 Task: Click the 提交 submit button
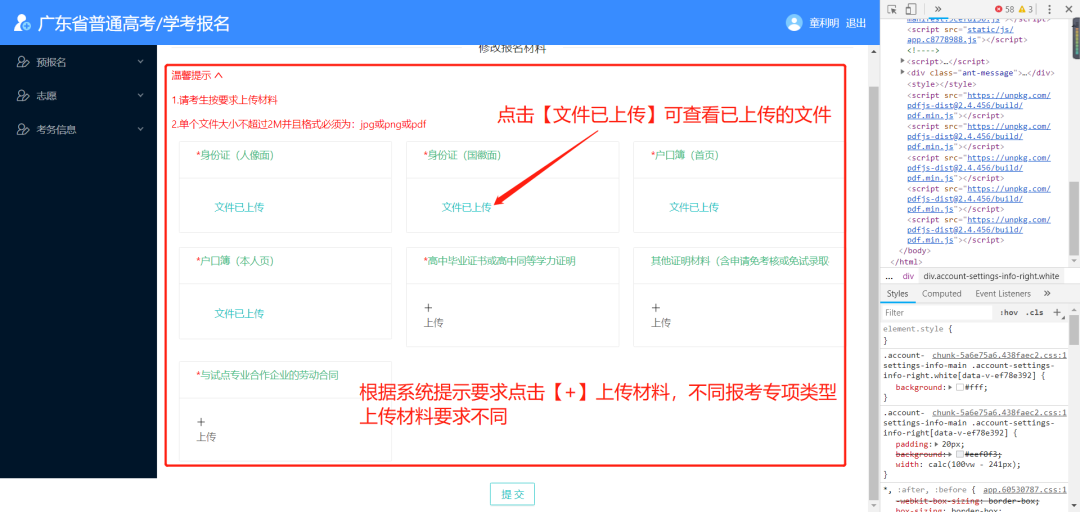coord(512,494)
